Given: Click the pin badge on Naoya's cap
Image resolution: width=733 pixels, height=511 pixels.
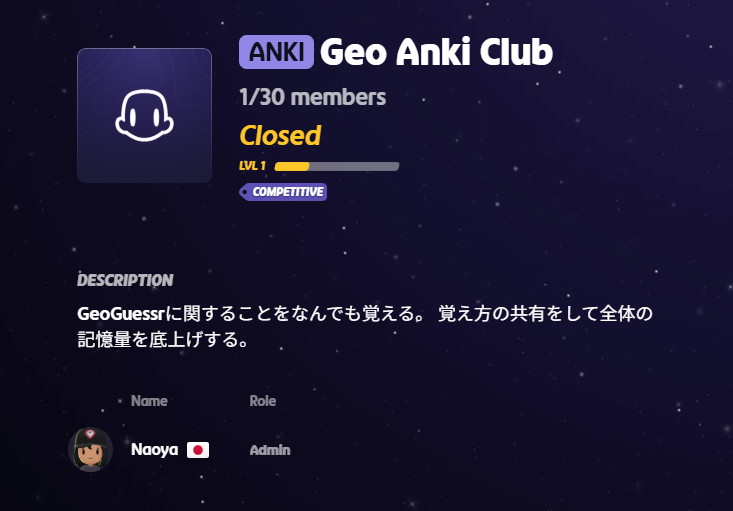Looking at the screenshot, I should 90,434.
